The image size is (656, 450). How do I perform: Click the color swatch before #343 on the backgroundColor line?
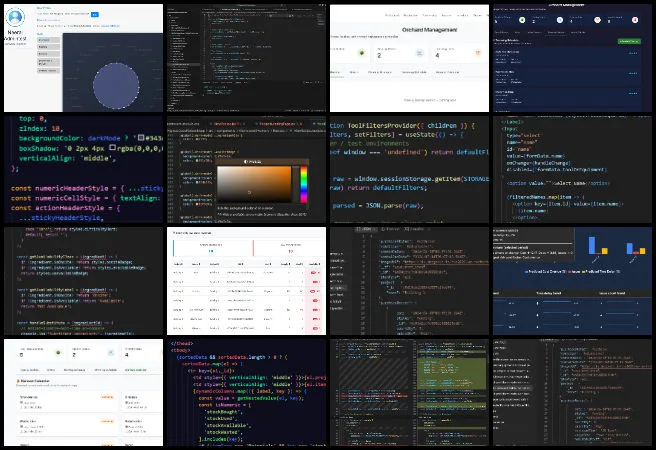(x=141, y=137)
